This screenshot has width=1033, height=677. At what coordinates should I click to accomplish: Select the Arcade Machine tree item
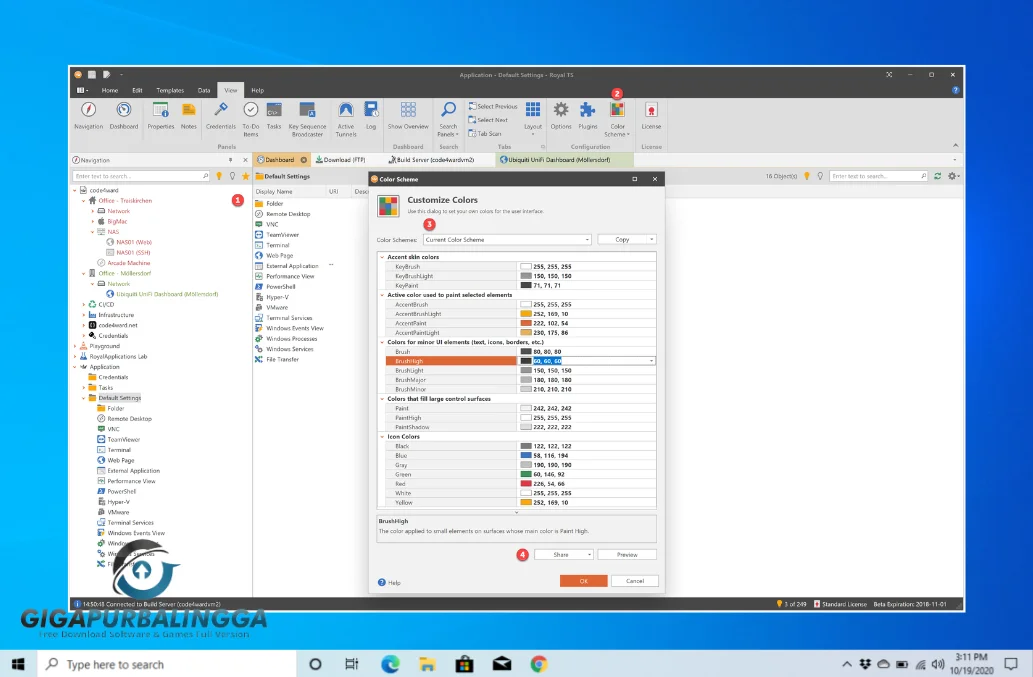[129, 263]
